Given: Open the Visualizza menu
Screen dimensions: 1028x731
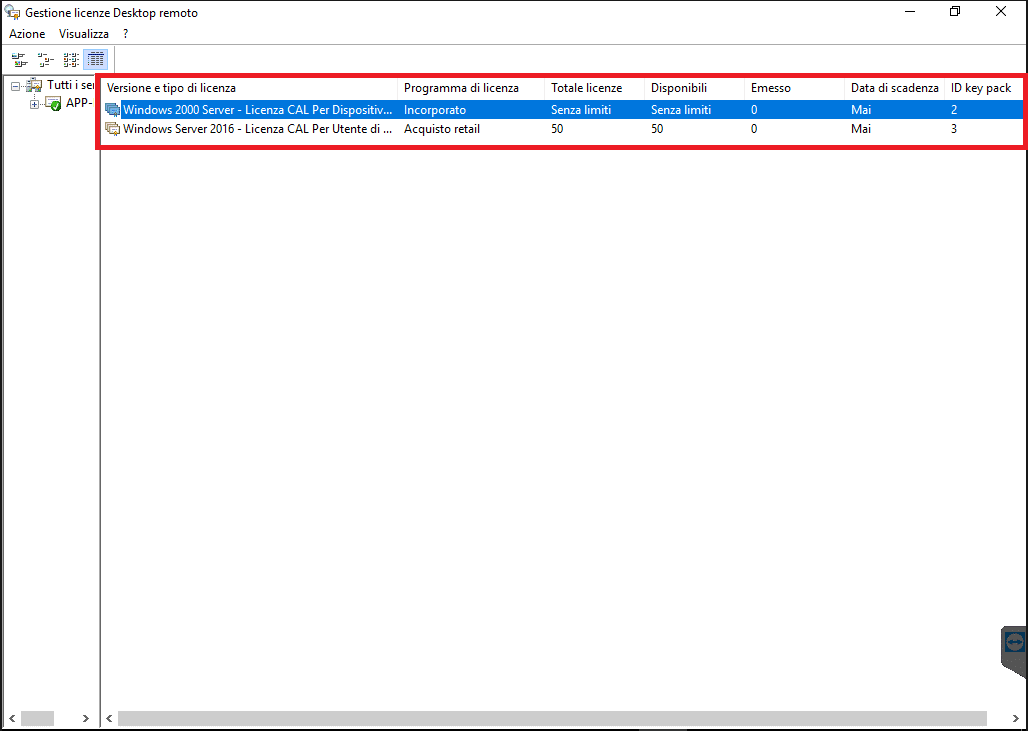Looking at the screenshot, I should pyautogui.click(x=84, y=33).
